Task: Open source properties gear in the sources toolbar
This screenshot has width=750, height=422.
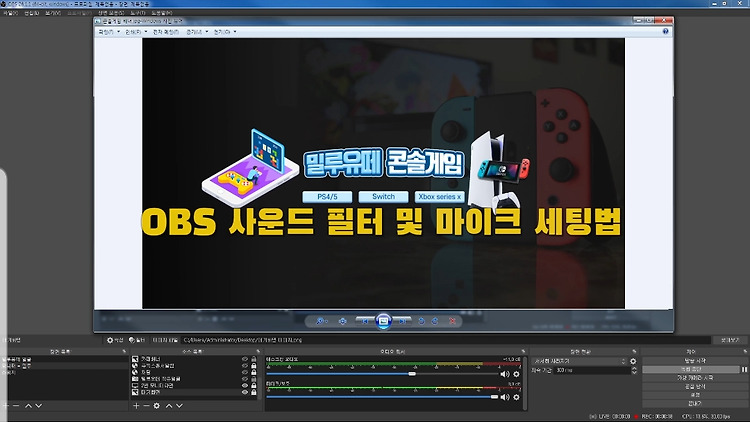Action: [156, 406]
